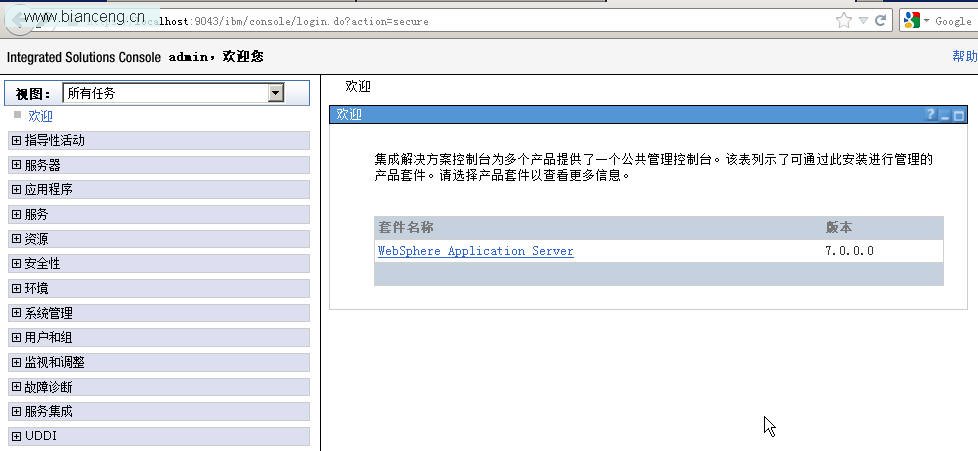Viewport: 978px width, 451px height.
Task: Click the help question-mark icon on 欢迎 portlet
Action: (x=931, y=114)
